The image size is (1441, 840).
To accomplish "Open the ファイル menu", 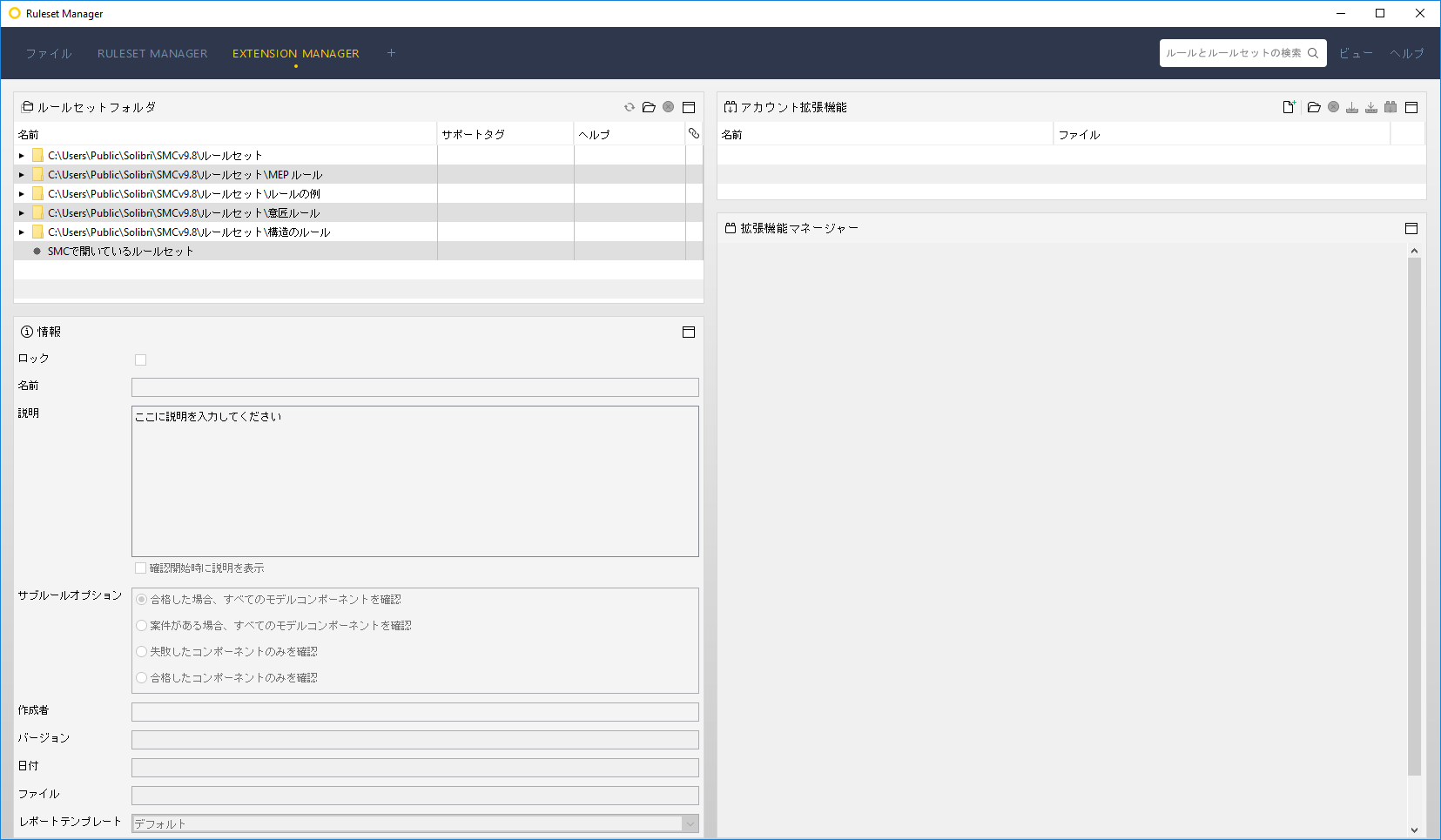I will click(x=49, y=53).
